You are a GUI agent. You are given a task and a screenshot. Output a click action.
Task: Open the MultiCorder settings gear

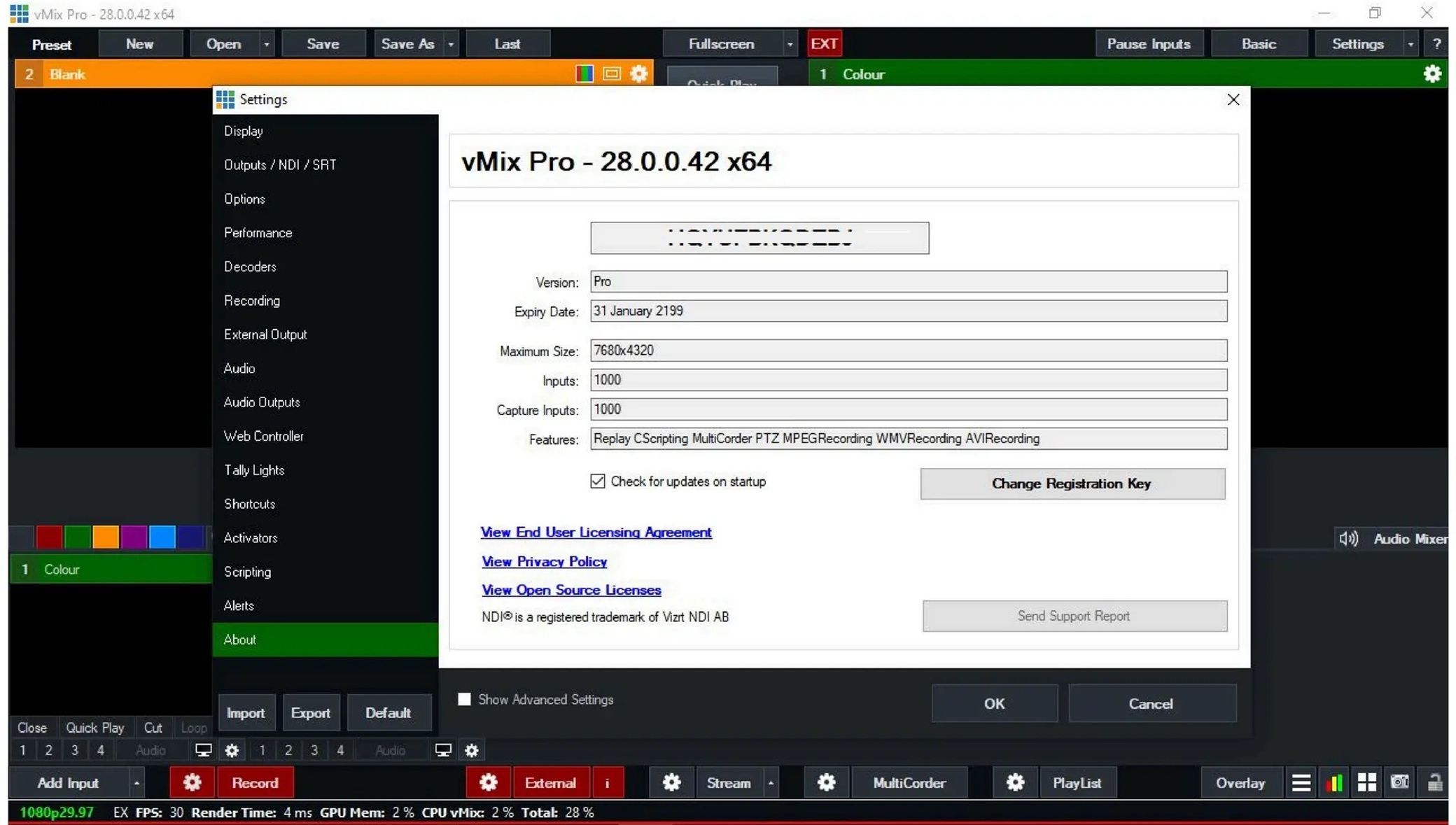(826, 782)
